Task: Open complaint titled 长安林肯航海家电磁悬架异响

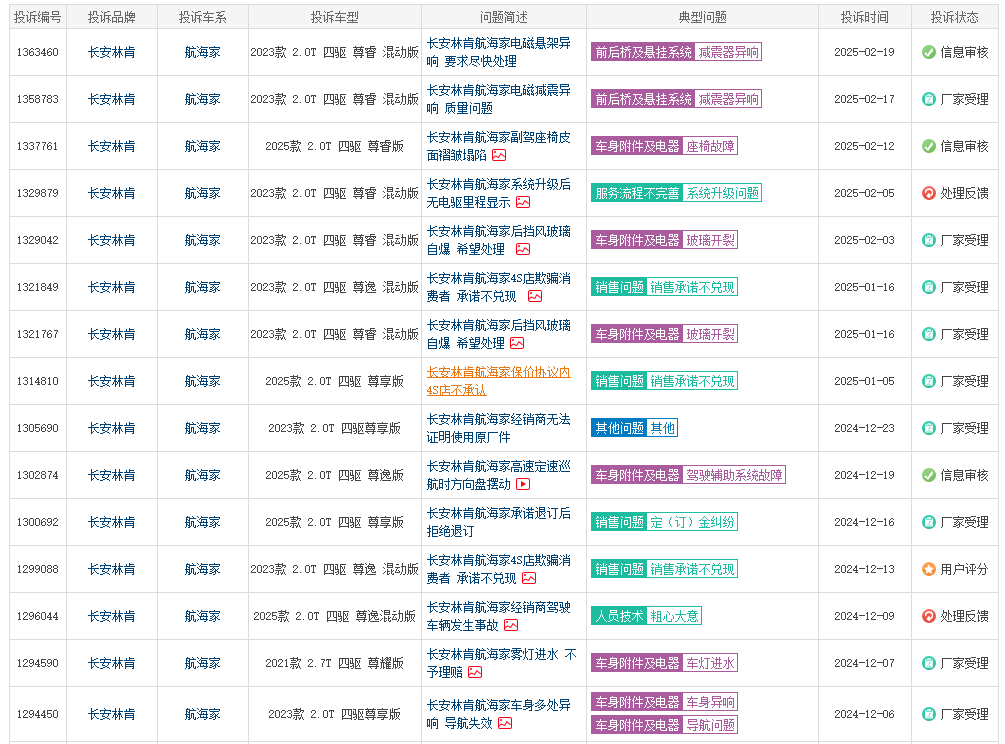Action: [x=499, y=52]
